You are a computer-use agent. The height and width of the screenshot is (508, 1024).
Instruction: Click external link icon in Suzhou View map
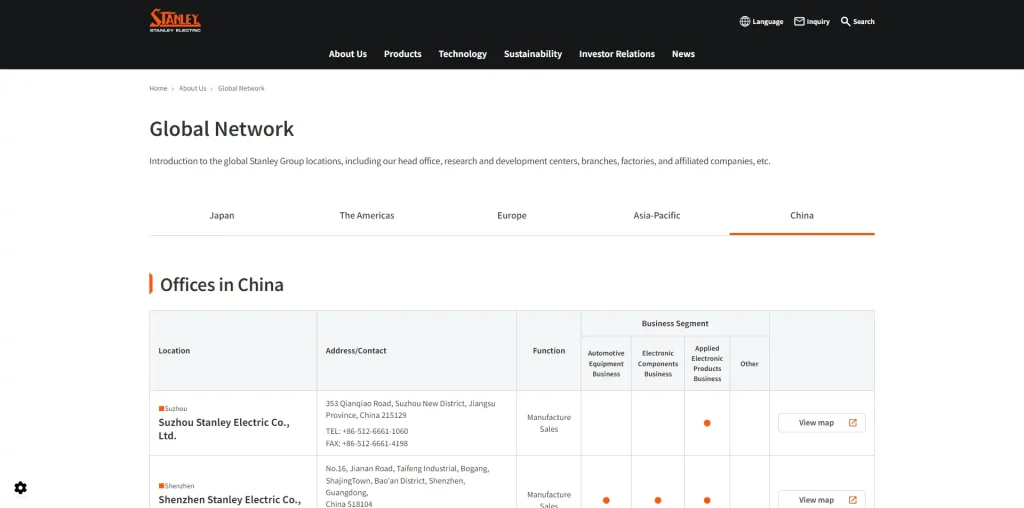click(x=853, y=423)
